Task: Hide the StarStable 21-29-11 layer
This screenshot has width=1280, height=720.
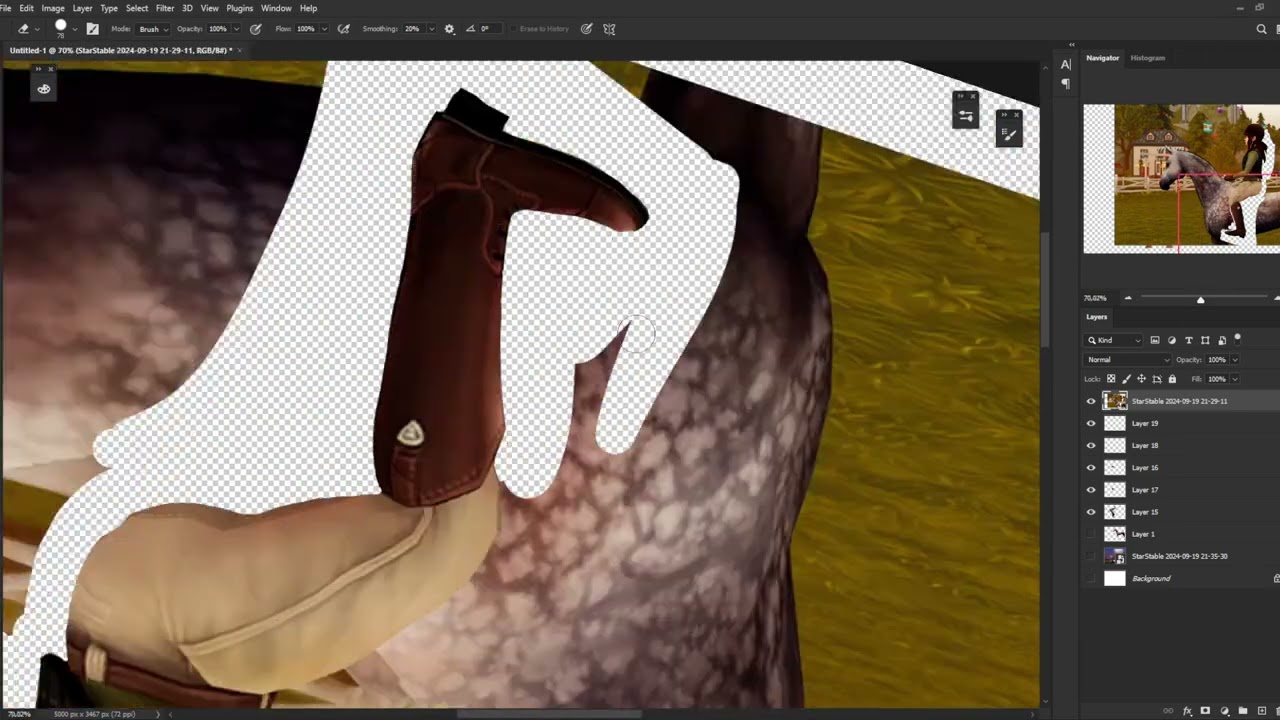Action: point(1091,401)
